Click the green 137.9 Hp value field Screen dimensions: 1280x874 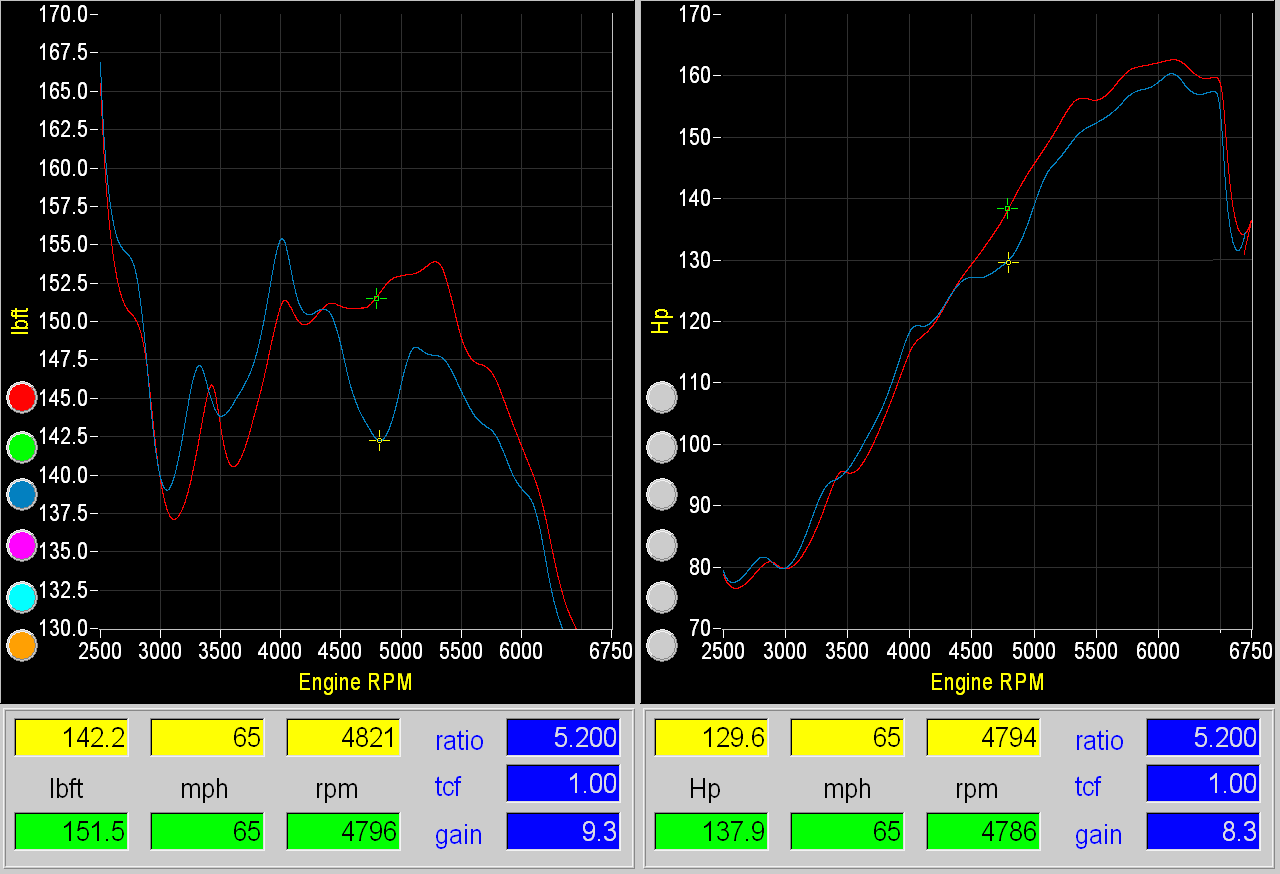711,831
